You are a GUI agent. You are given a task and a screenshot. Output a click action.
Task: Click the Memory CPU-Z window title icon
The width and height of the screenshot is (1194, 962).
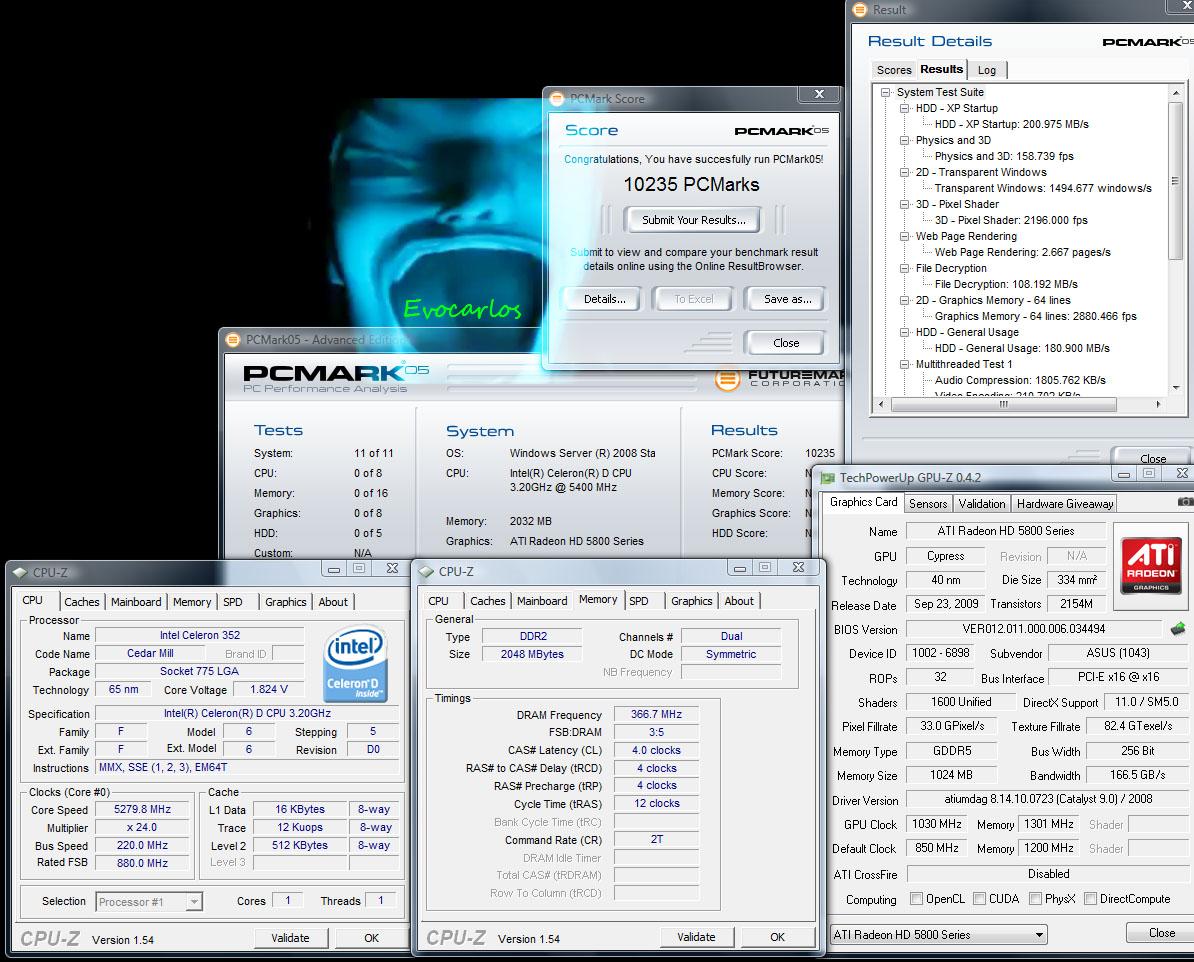(426, 571)
